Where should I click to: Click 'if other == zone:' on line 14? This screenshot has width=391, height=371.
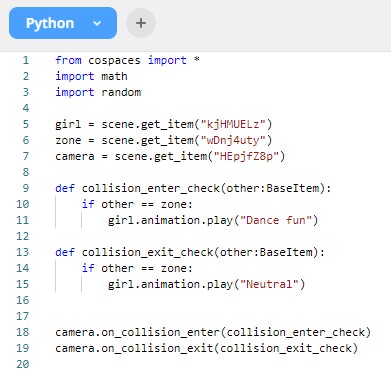point(137,268)
